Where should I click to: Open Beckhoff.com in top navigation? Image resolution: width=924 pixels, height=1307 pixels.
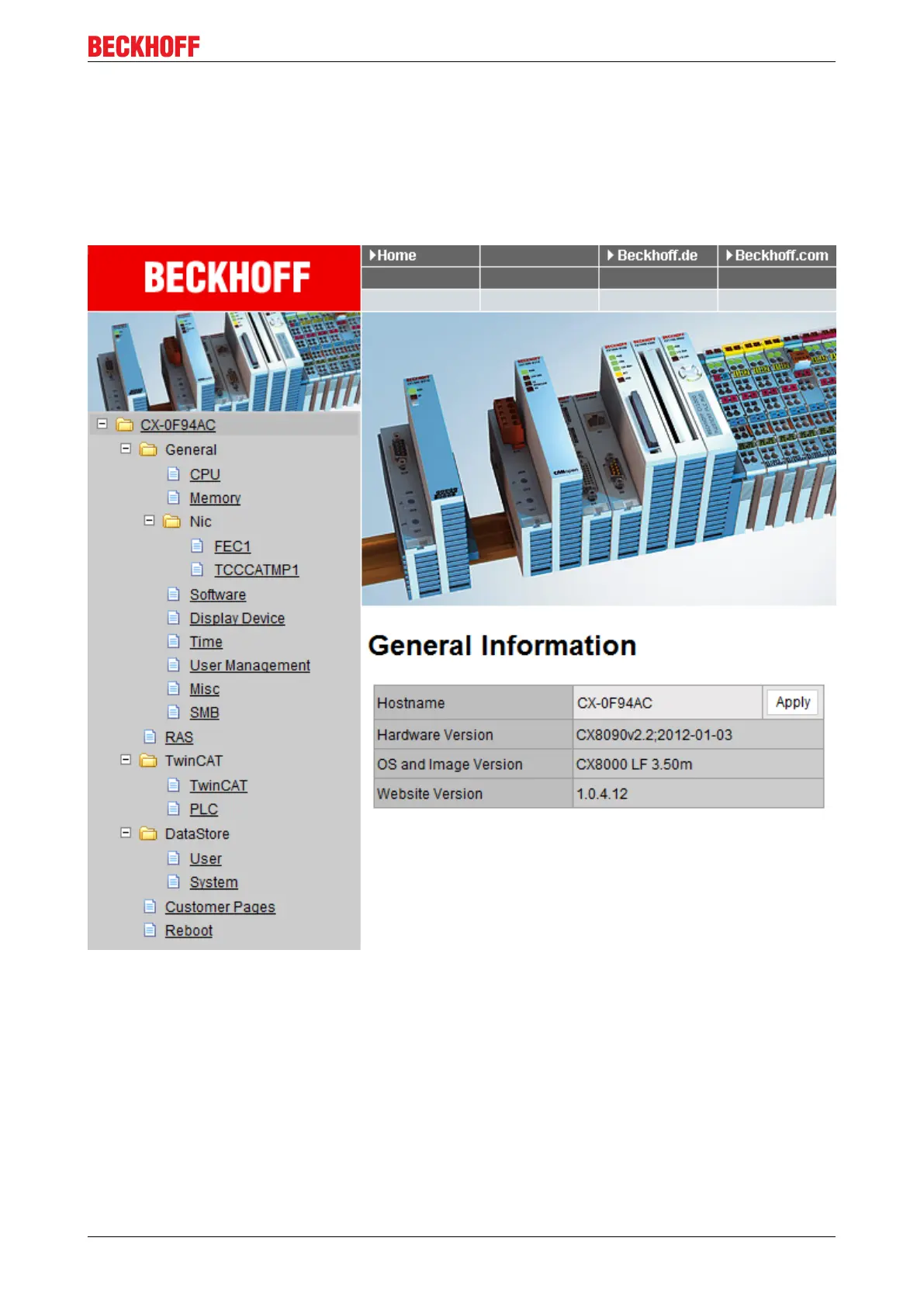[777, 255]
